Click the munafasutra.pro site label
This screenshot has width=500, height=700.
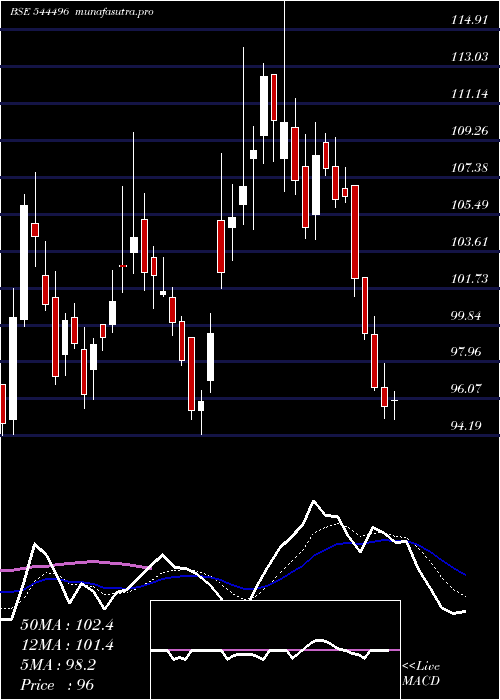pyautogui.click(x=115, y=12)
